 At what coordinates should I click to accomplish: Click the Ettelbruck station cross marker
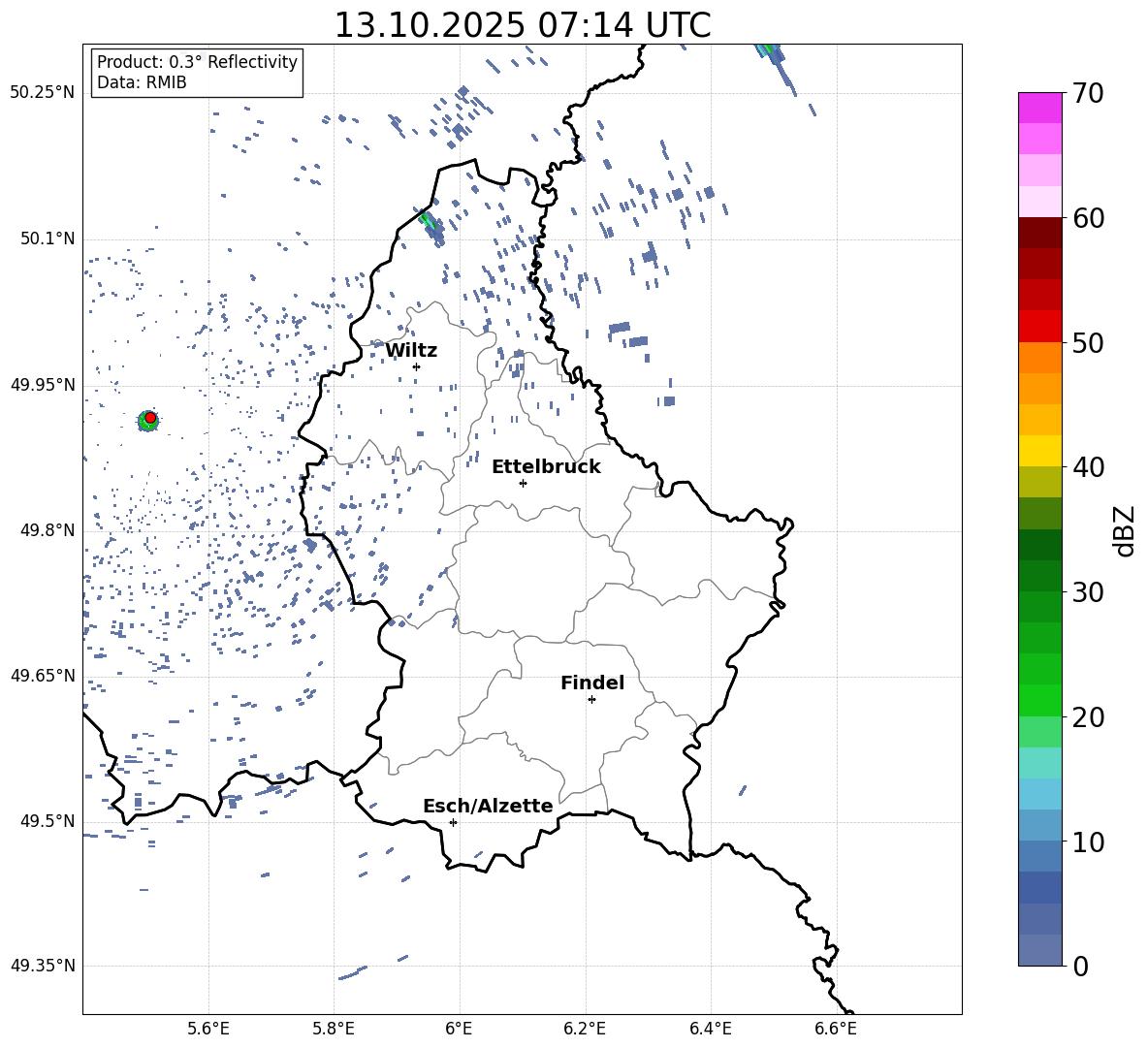coord(523,483)
